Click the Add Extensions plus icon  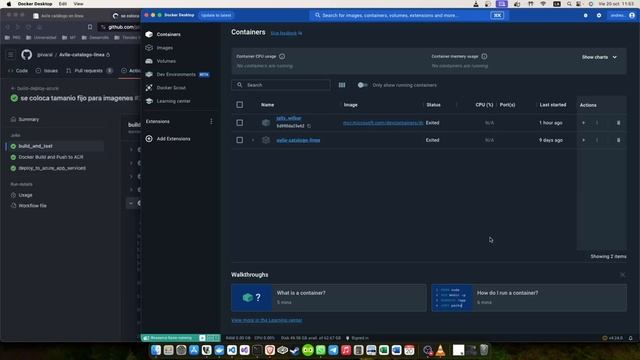pos(149,139)
